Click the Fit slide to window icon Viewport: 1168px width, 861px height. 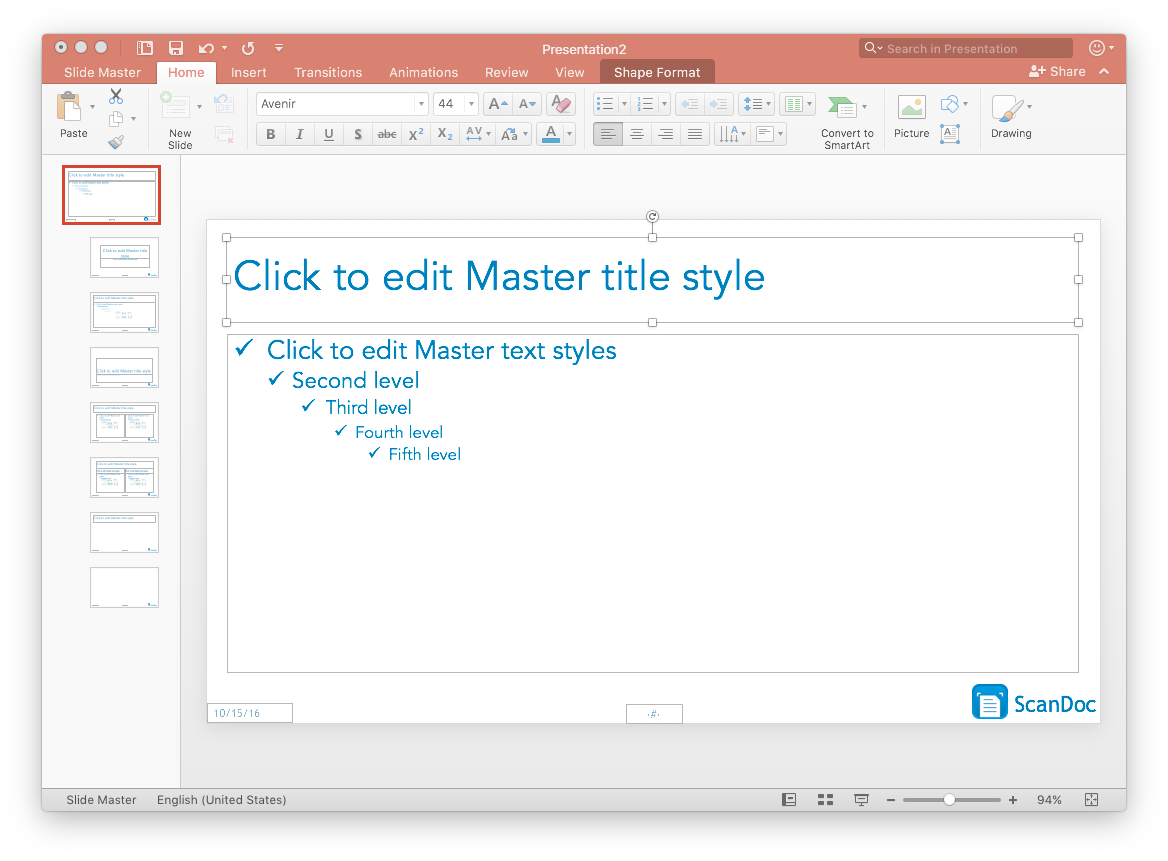pyautogui.click(x=1091, y=800)
